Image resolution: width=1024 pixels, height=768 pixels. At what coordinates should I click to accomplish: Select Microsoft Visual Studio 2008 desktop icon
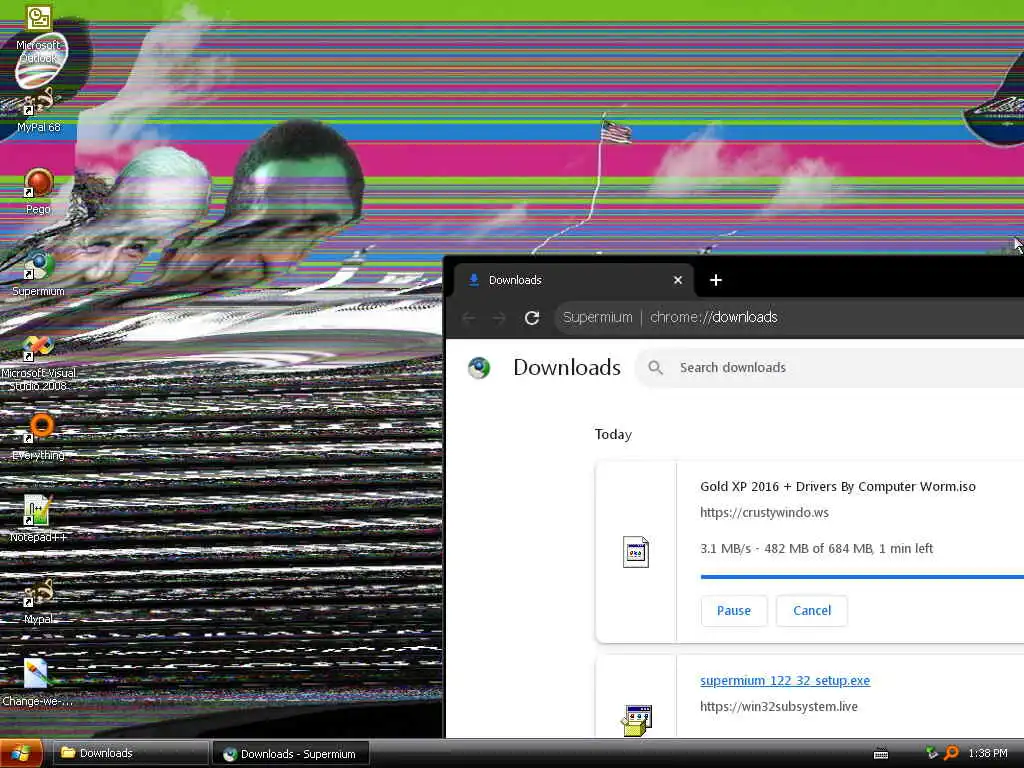(x=38, y=362)
